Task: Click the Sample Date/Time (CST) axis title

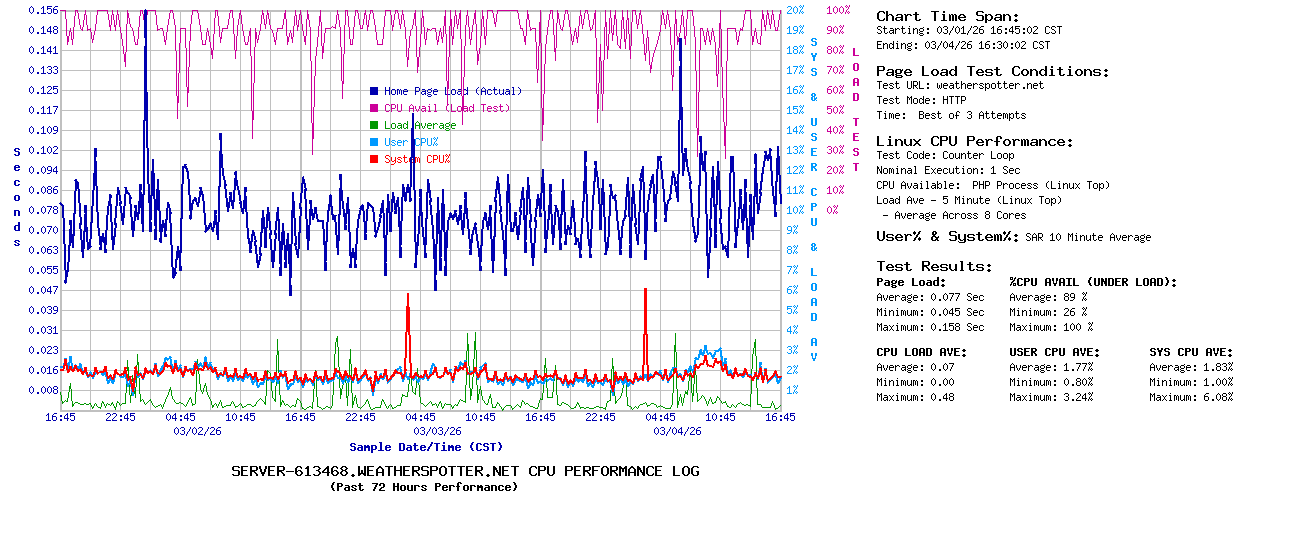Action: (x=425, y=447)
